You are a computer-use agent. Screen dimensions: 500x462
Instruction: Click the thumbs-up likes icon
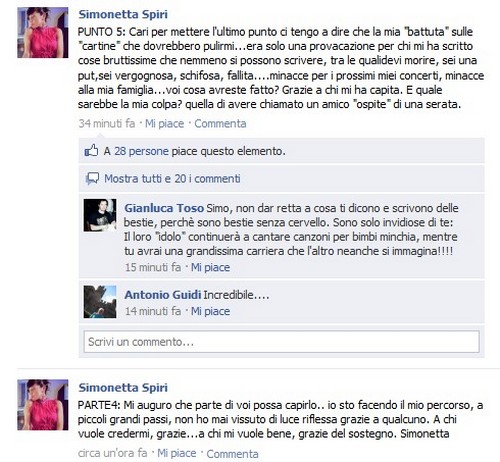click(91, 151)
